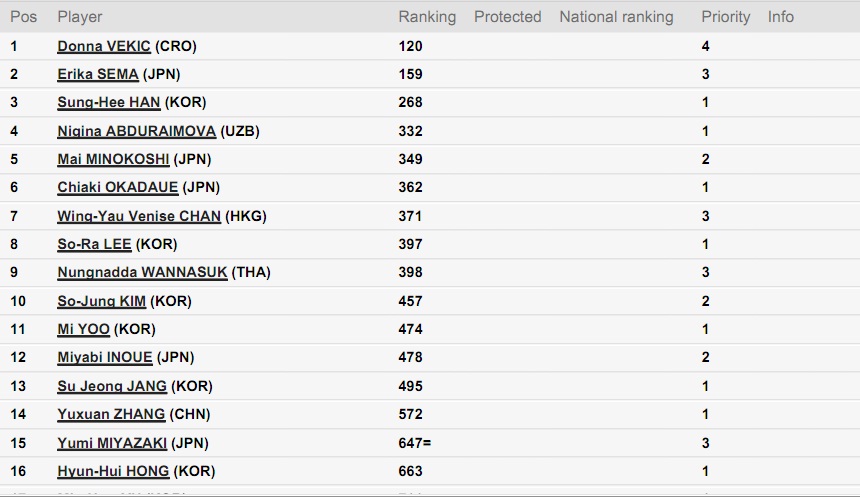Open So-Jung KIM profile link
Viewport: 860px width, 497px height.
click(x=101, y=301)
